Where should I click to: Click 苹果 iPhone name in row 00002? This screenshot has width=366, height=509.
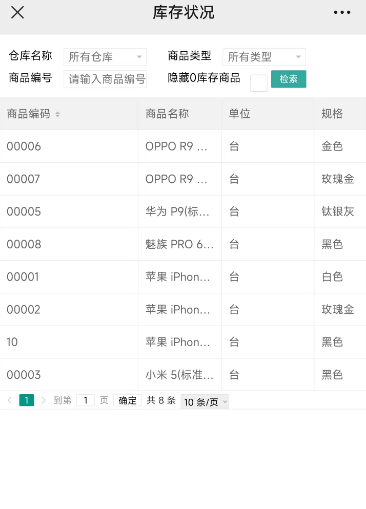[178, 310]
